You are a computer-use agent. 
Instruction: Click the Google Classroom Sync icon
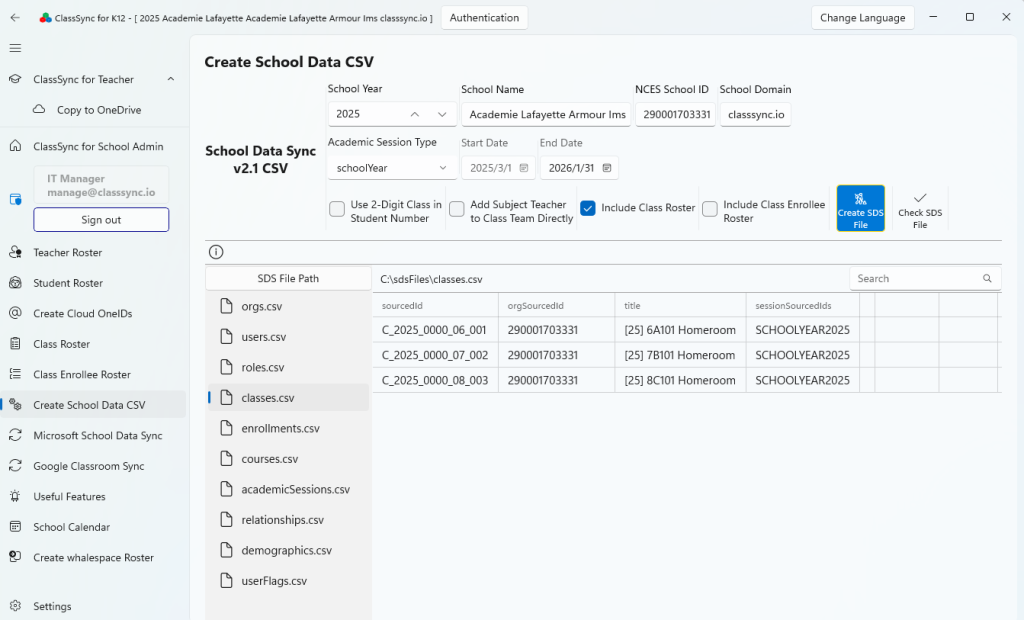15,466
